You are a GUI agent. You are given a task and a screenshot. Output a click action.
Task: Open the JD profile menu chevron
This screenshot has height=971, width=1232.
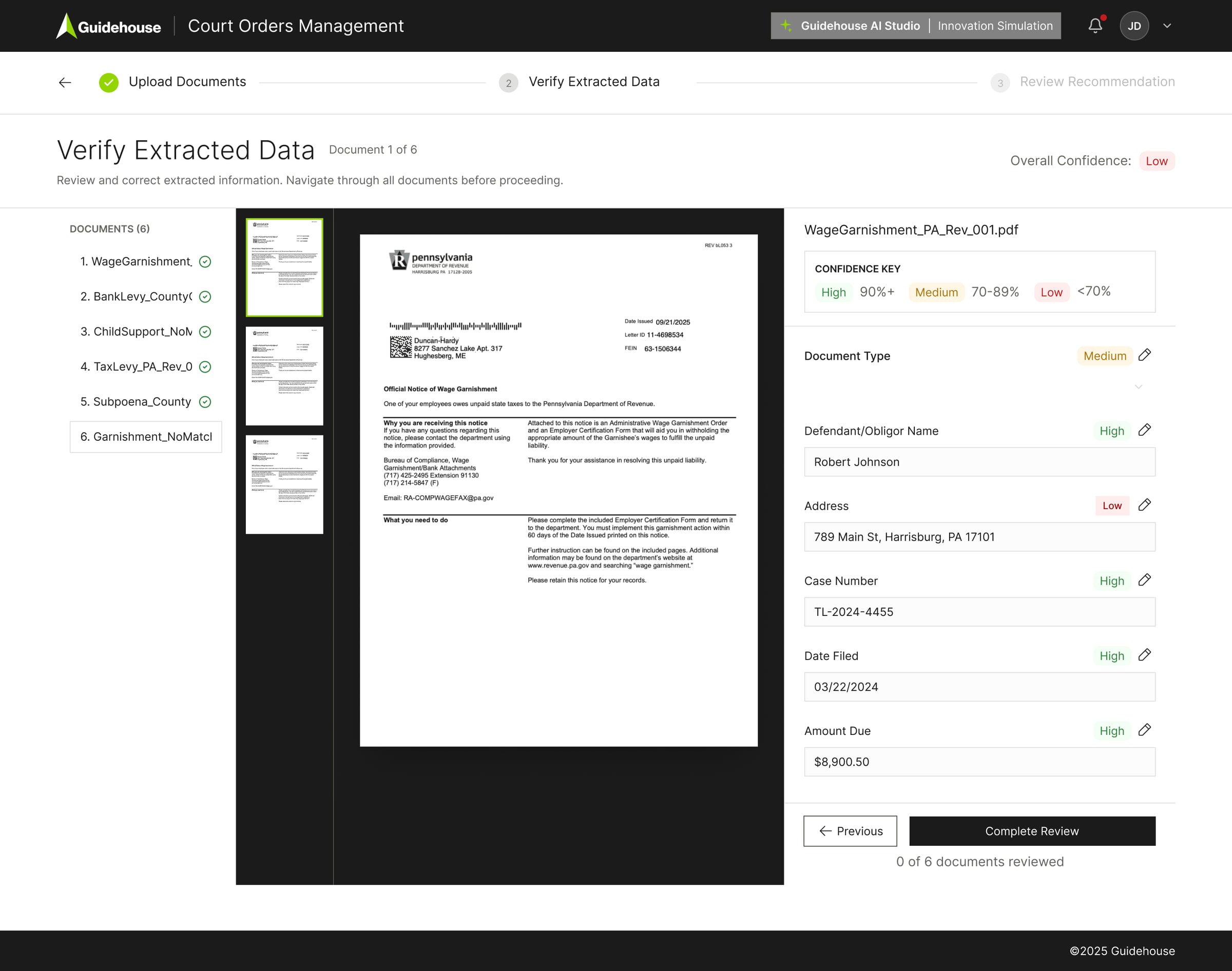click(1167, 26)
